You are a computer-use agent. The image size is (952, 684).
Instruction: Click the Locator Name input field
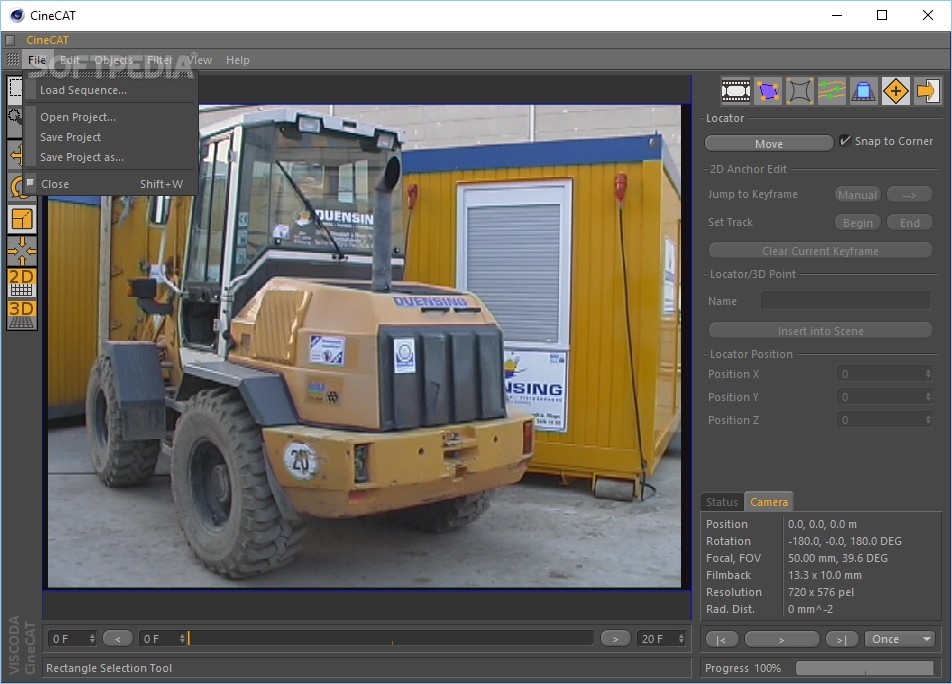[x=846, y=301]
